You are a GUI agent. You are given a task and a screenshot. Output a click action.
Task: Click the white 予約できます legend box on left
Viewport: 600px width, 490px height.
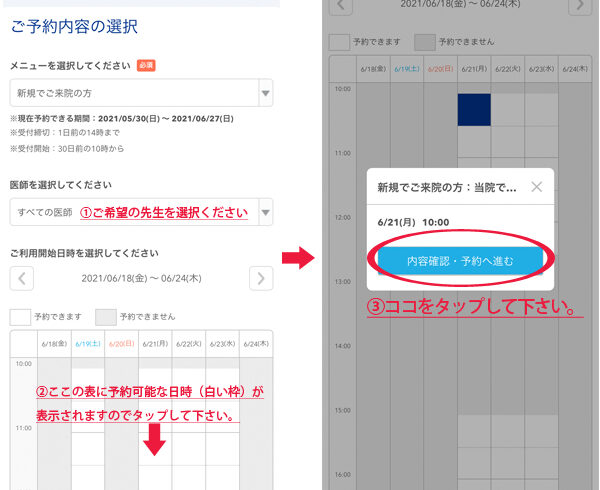pos(20,317)
